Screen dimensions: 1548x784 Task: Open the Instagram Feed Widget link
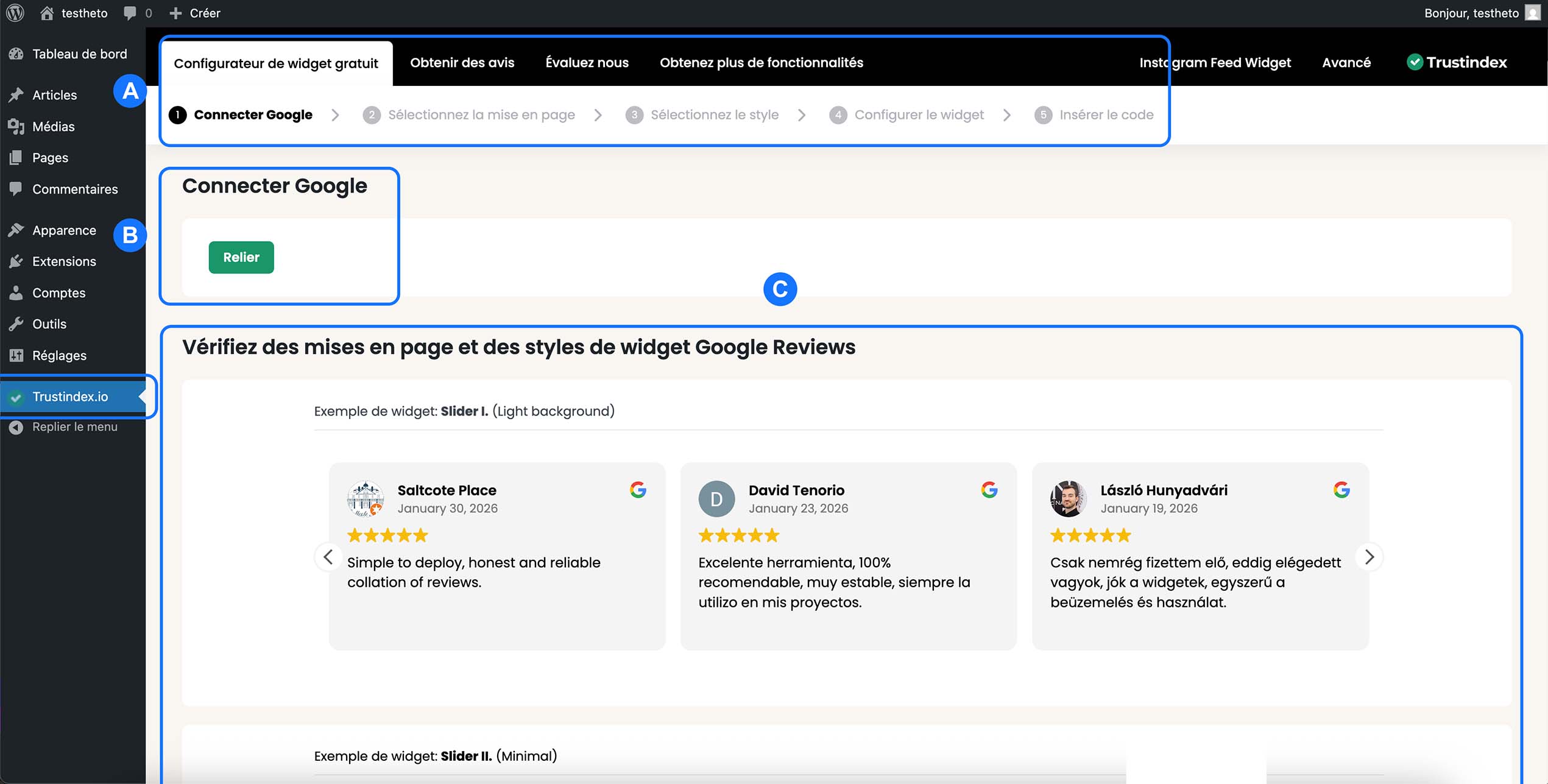coord(1215,62)
